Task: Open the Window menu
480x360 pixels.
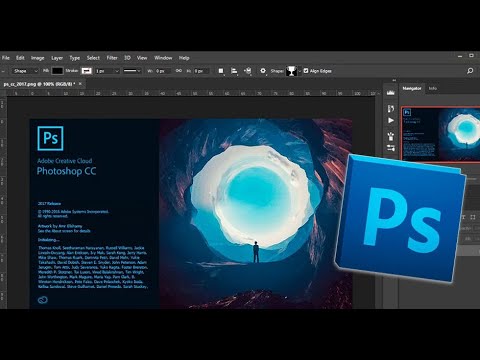Action: click(163, 58)
